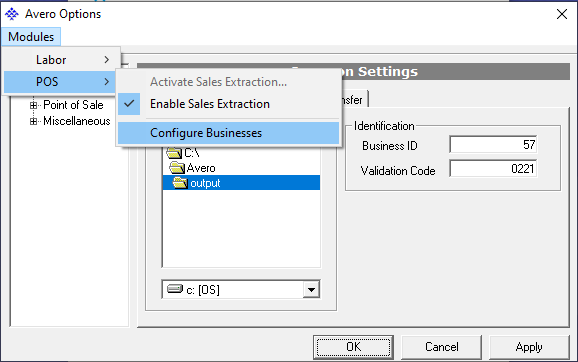
Task: Click the Apply button
Action: click(x=529, y=347)
